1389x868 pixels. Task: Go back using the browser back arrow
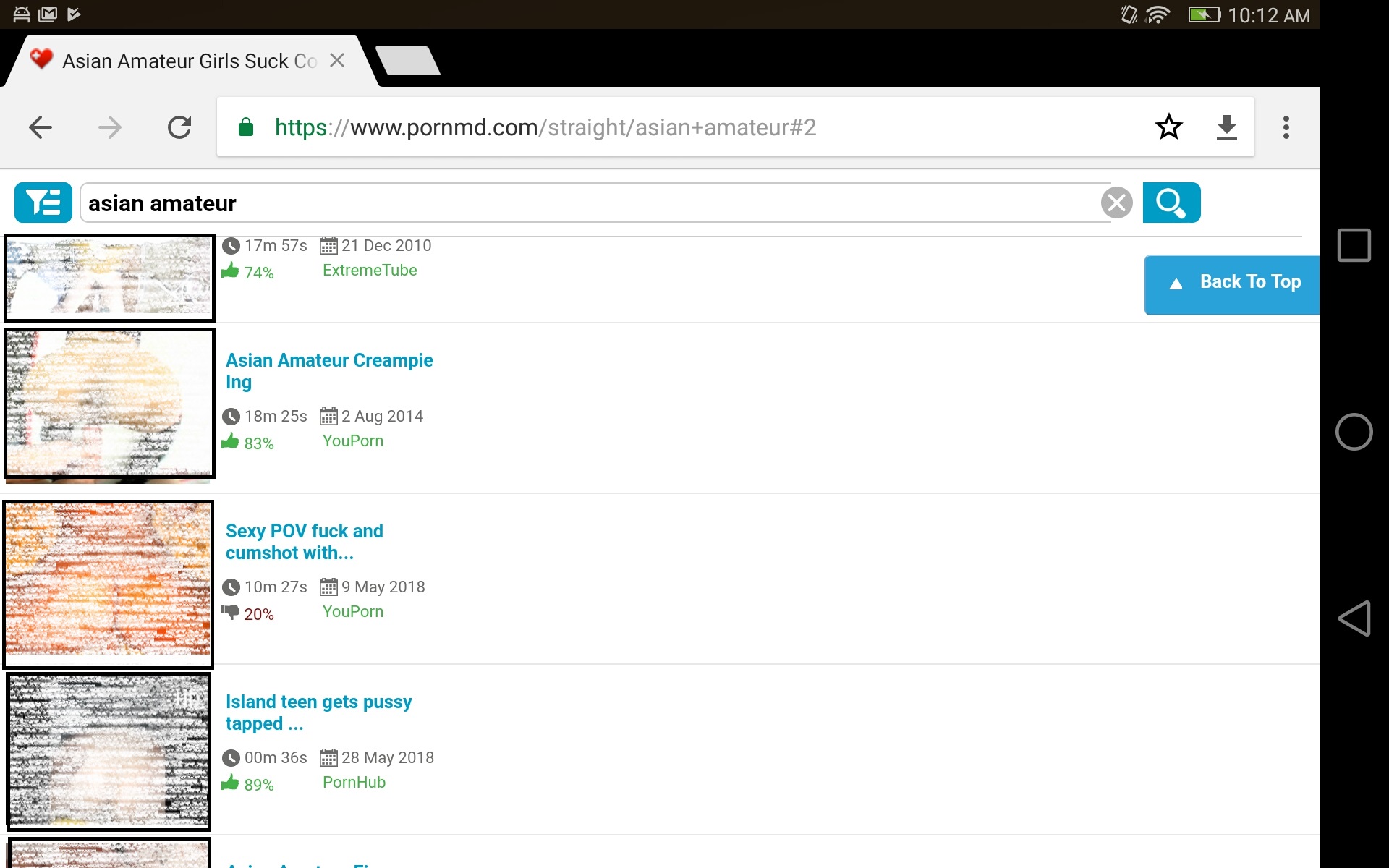(x=41, y=127)
